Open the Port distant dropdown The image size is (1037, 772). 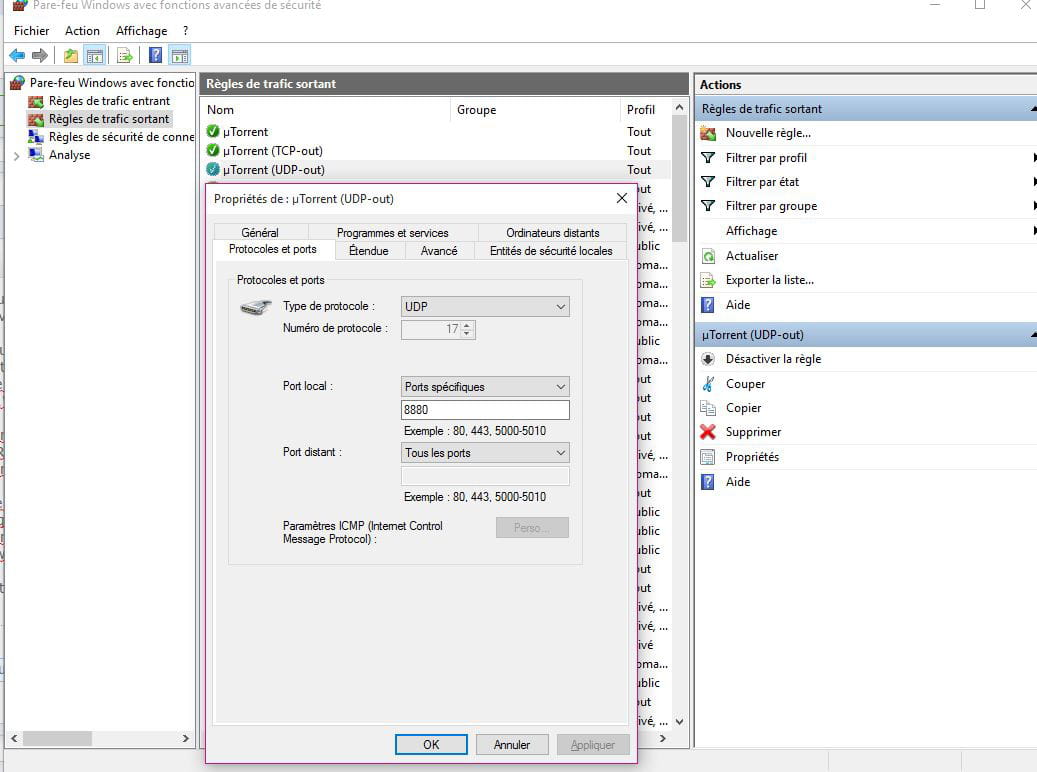pos(485,452)
